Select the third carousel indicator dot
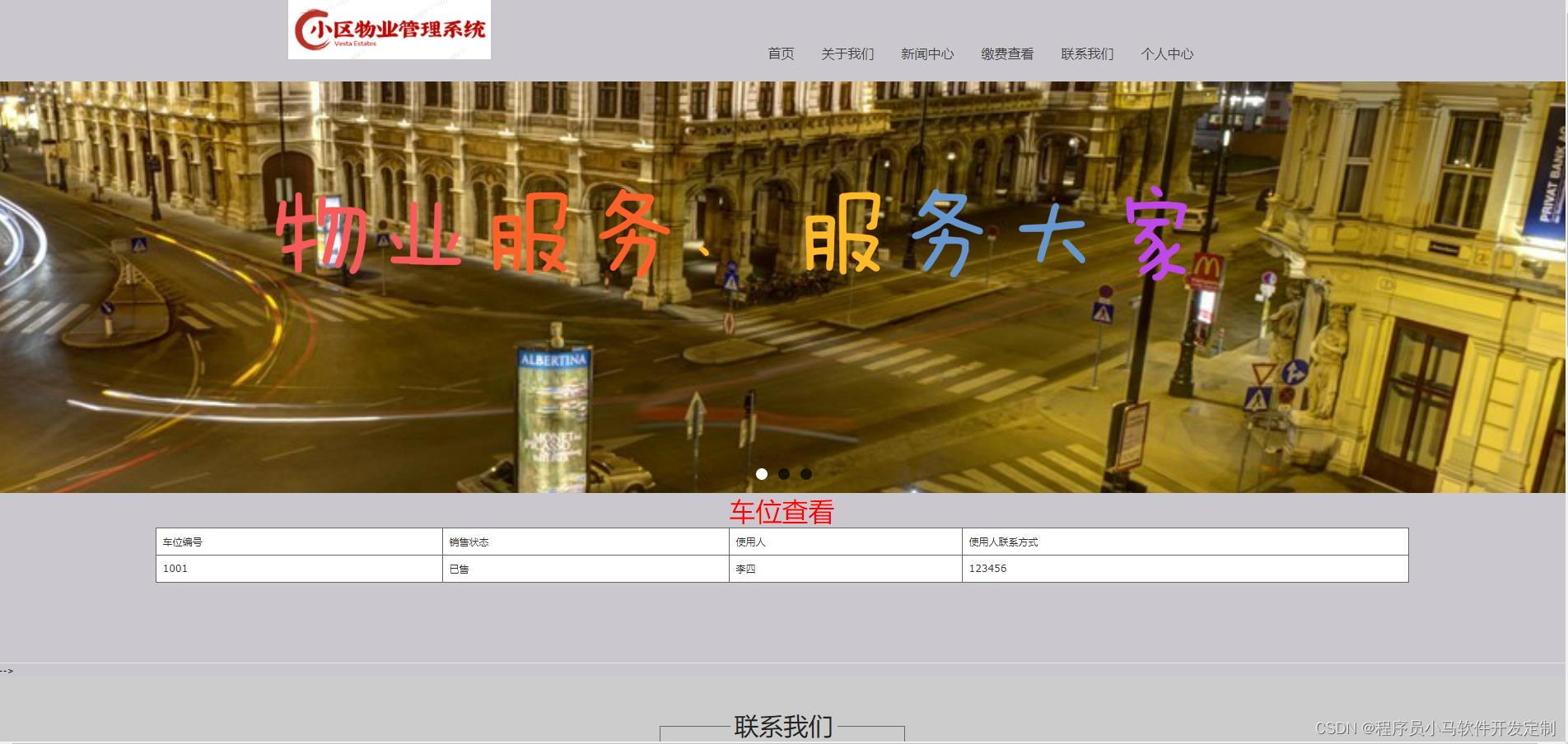 click(805, 474)
